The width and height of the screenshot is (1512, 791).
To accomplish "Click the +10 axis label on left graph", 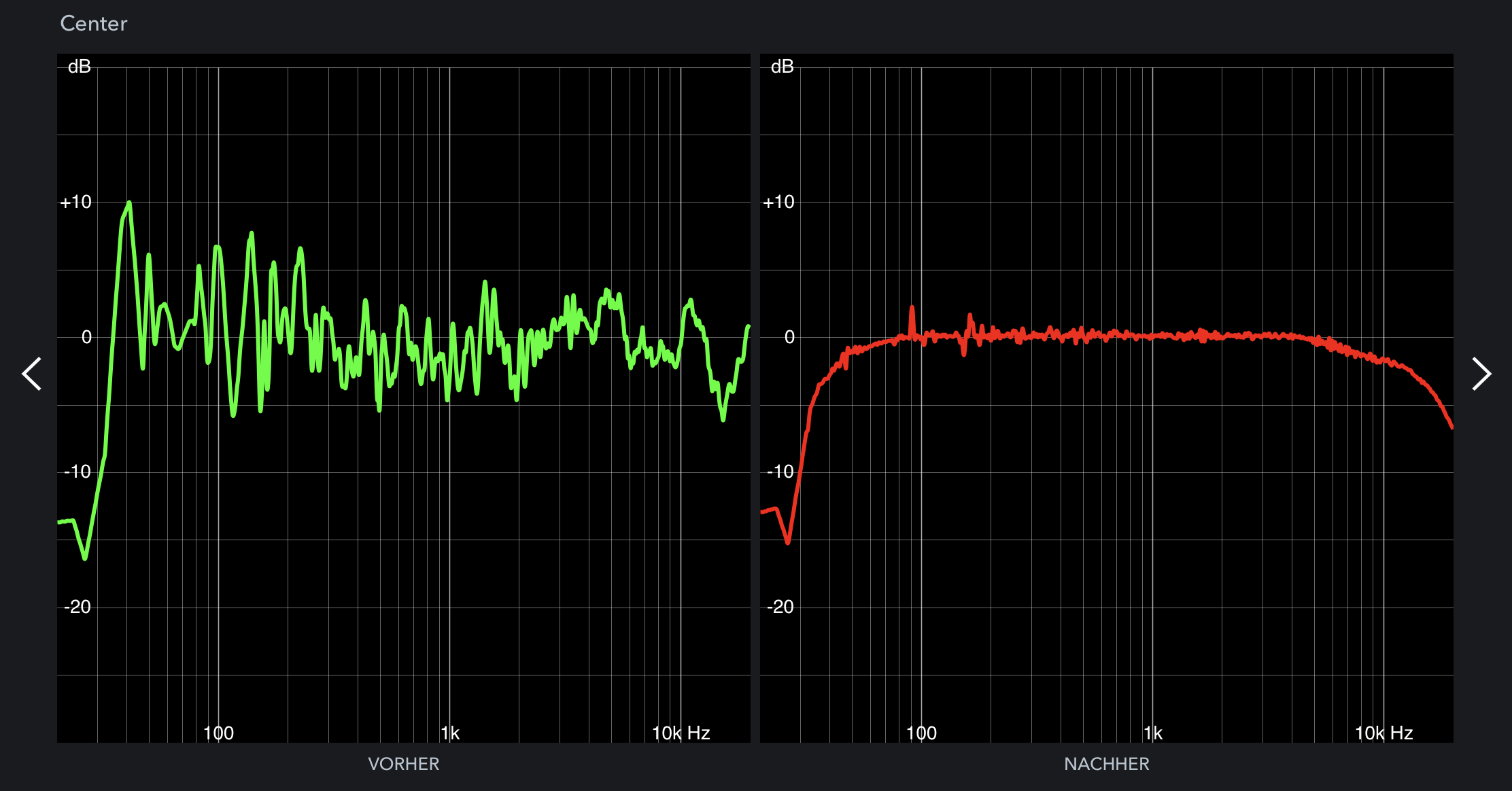I will pos(75,202).
